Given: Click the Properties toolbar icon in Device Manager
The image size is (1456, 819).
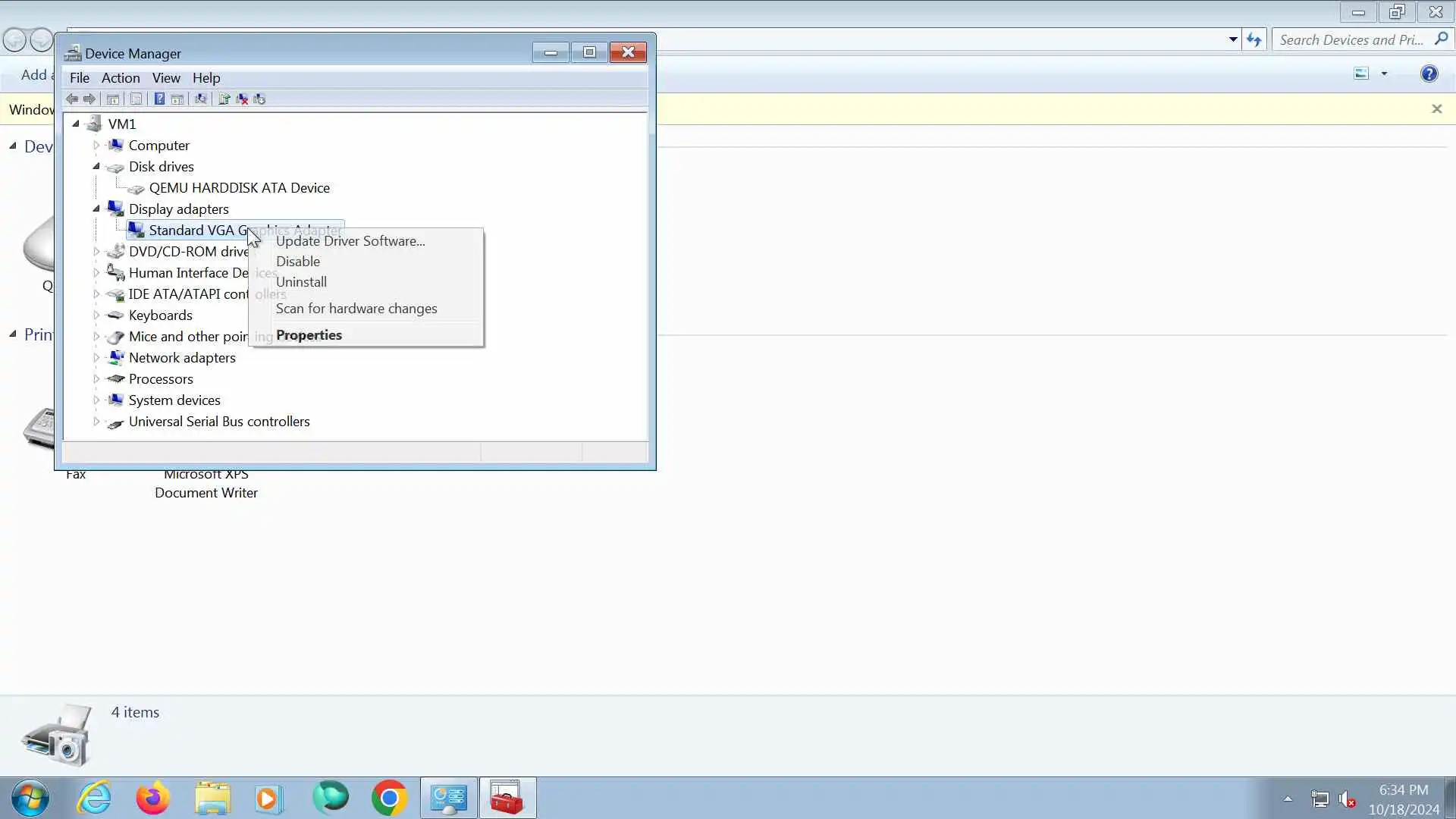Looking at the screenshot, I should (136, 99).
